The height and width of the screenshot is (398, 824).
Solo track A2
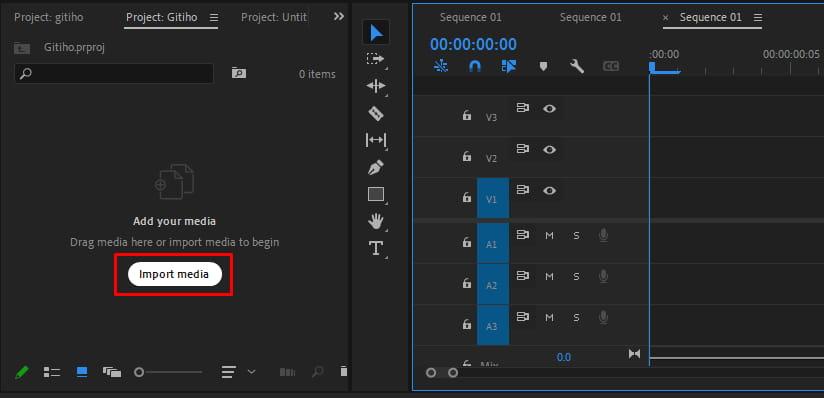click(x=576, y=277)
